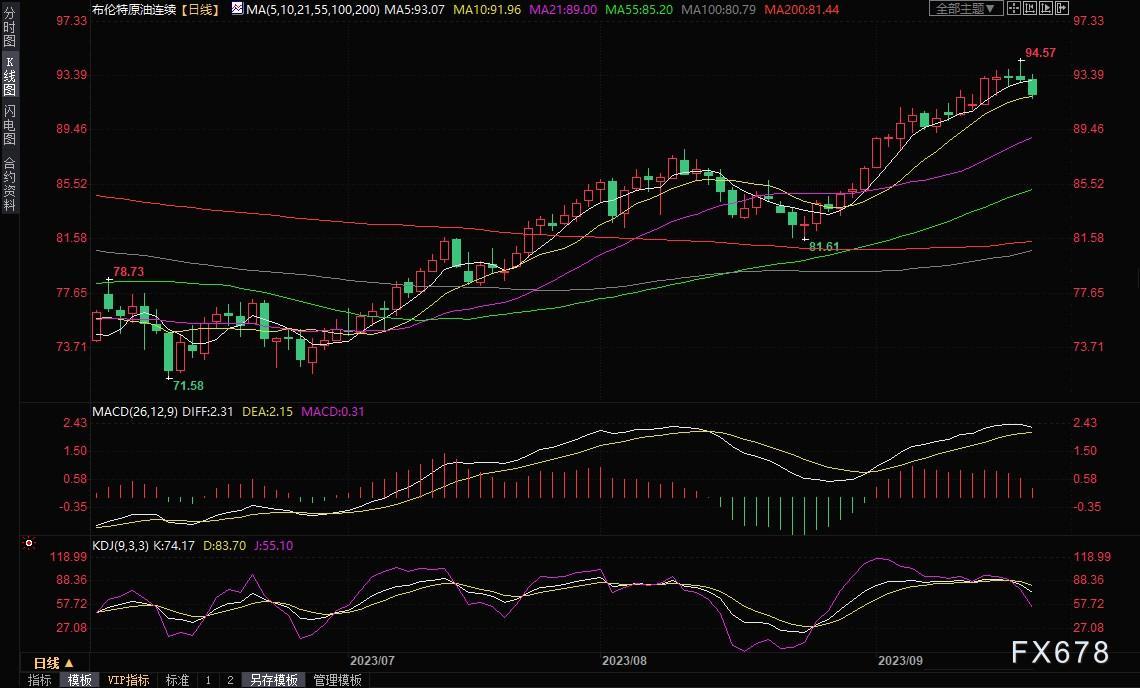Image resolution: width=1140 pixels, height=688 pixels.
Task: Click the red circular marker icon beside KDJ
Action: (29, 543)
